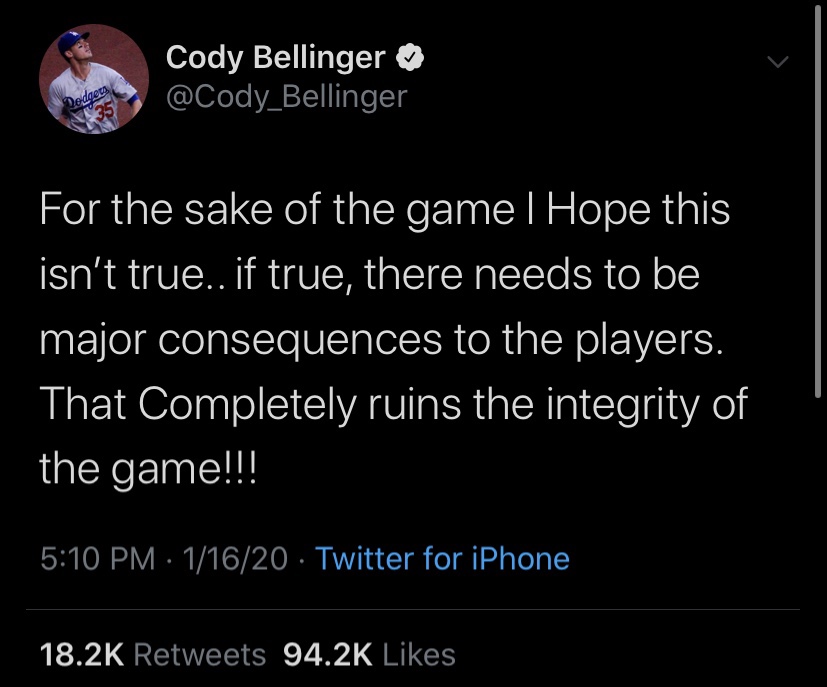Click the last tweet line "the game!!!"
This screenshot has width=827, height=687.
pyautogui.click(x=148, y=466)
